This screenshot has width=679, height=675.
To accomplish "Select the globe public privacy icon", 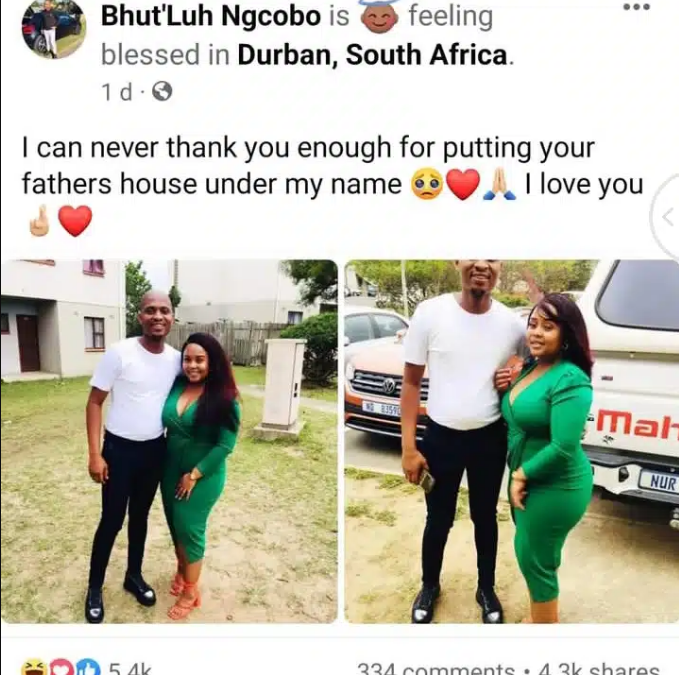I will (x=163, y=92).
